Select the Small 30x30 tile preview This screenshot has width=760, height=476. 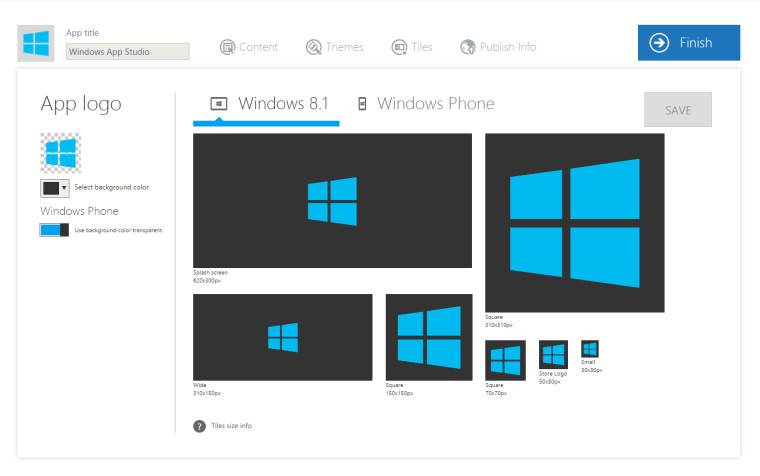click(589, 349)
